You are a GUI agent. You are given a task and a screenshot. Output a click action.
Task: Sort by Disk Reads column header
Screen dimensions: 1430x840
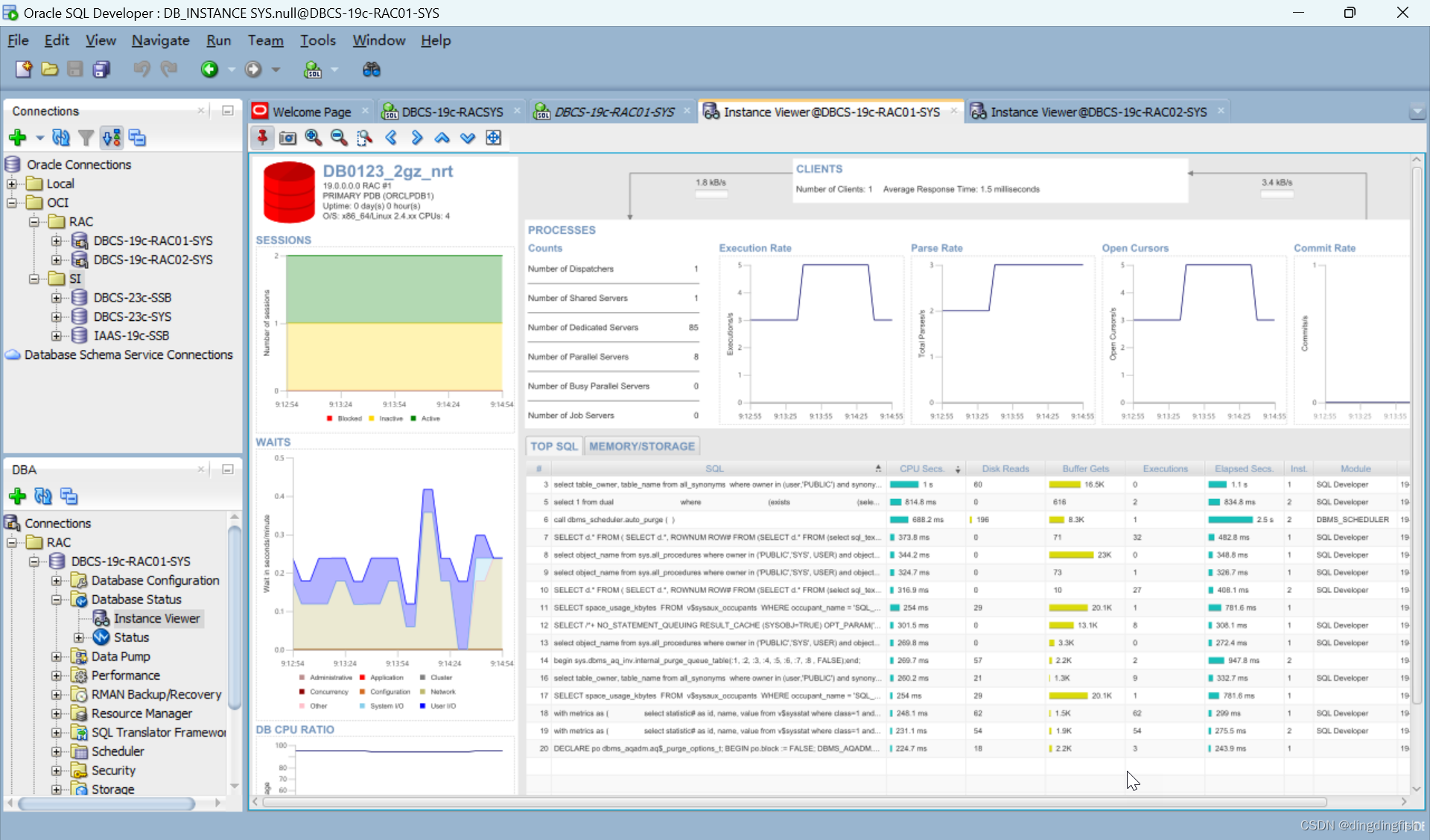(x=1005, y=468)
